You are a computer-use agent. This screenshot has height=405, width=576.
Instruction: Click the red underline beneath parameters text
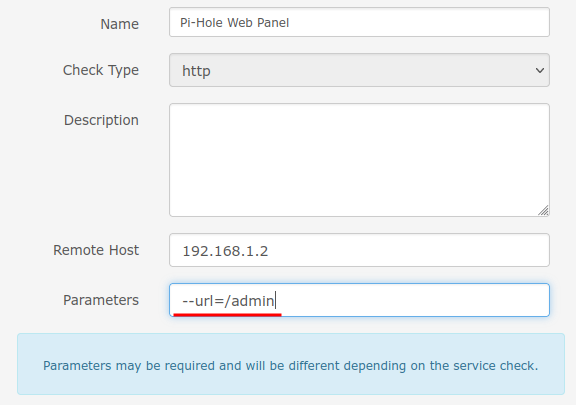pyautogui.click(x=227, y=315)
